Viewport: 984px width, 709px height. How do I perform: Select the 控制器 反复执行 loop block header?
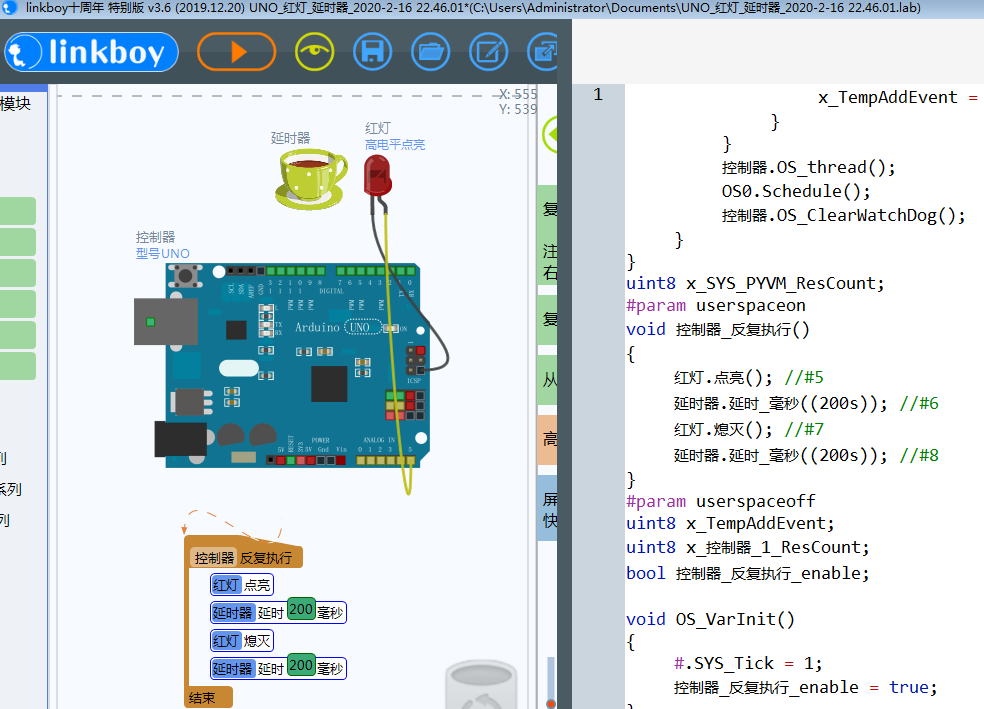tap(244, 557)
